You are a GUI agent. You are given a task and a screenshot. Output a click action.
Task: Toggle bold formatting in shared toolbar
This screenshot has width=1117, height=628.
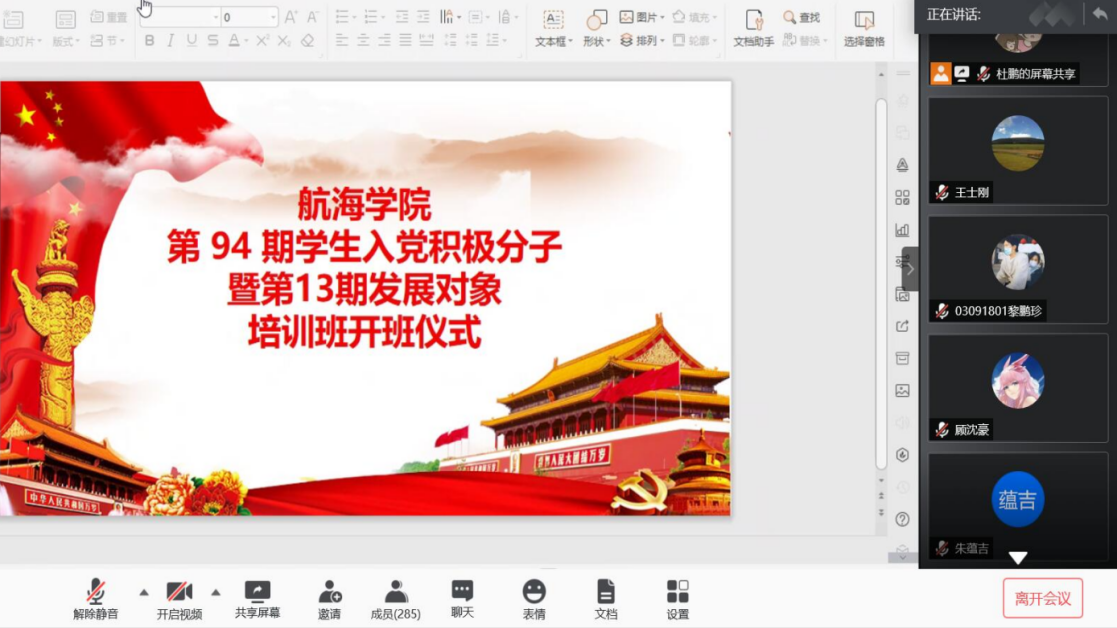point(150,41)
